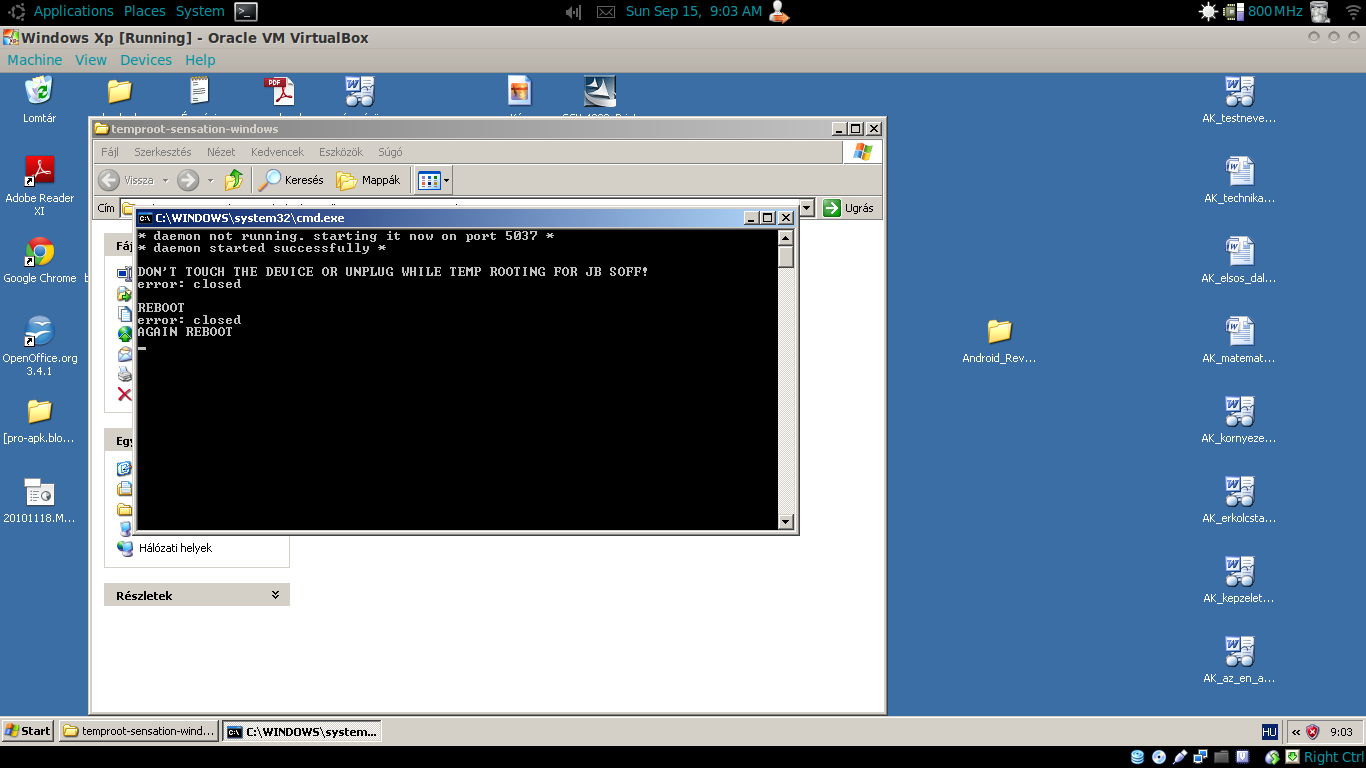The height and width of the screenshot is (768, 1366).
Task: Click the Ugrás go button
Action: (x=849, y=208)
